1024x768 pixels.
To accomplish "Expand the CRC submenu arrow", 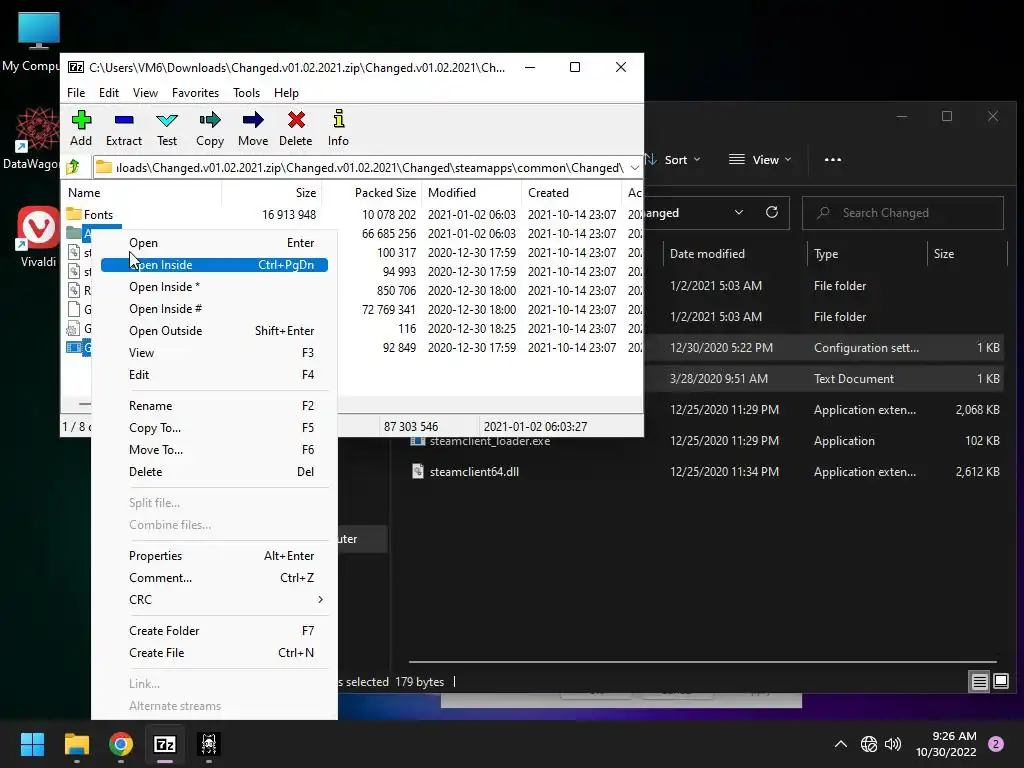I will pos(320,600).
